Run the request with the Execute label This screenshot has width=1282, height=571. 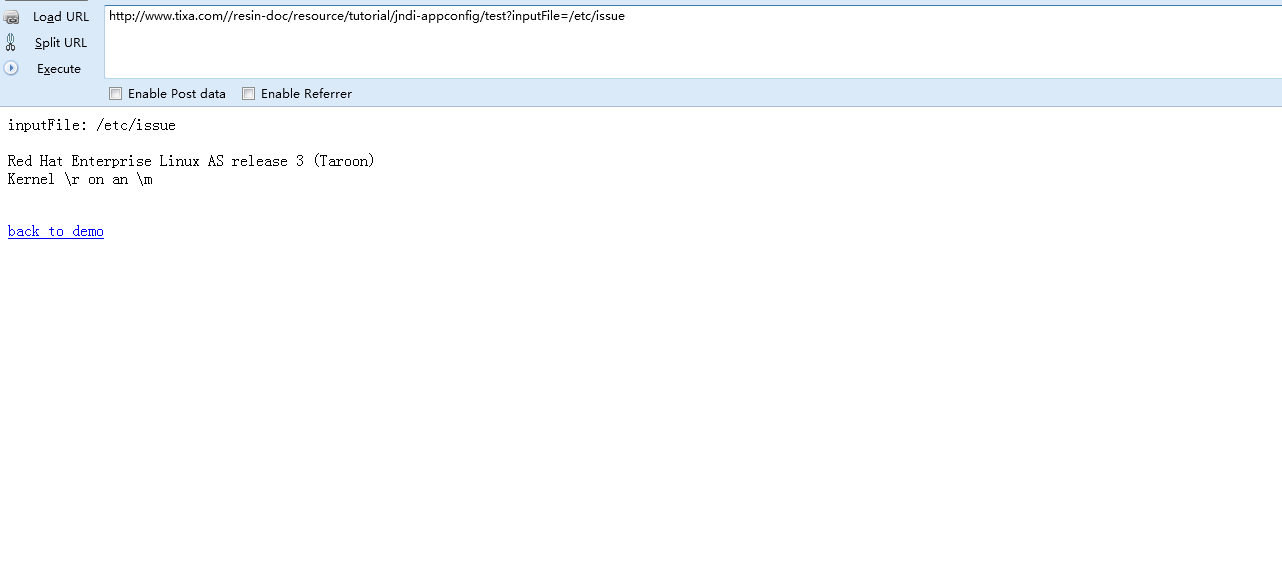59,69
